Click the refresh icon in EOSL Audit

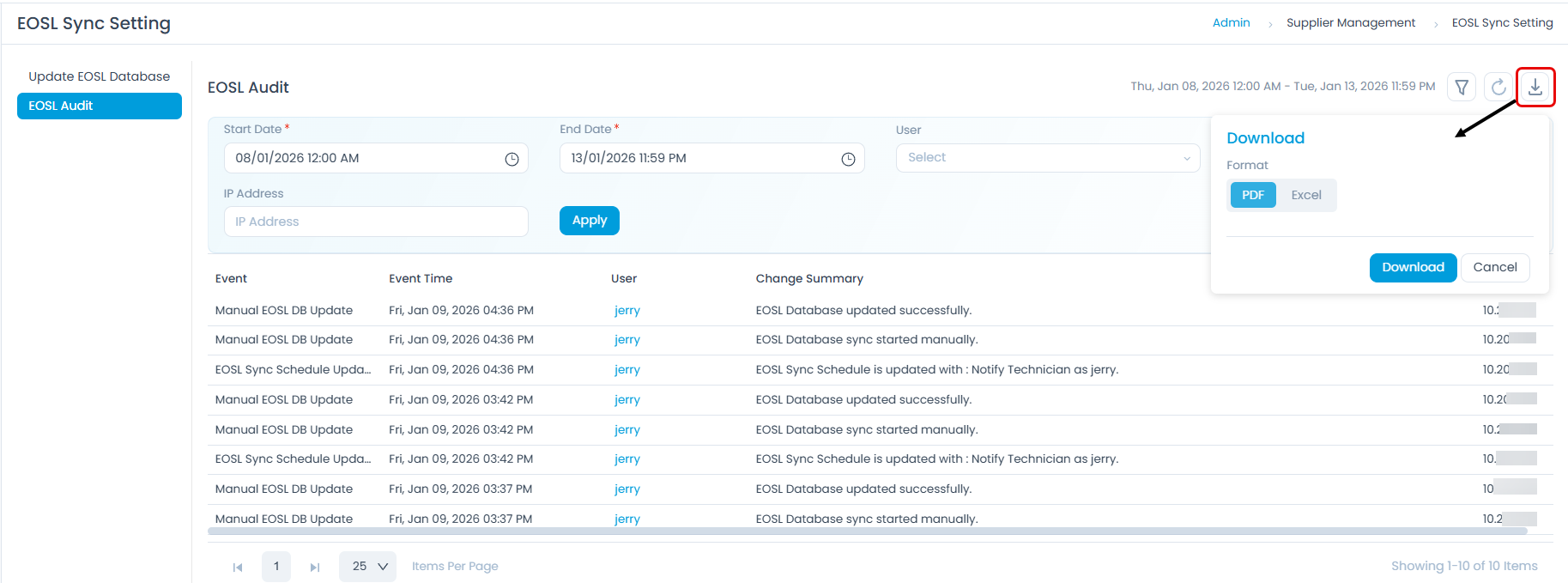pyautogui.click(x=1498, y=87)
